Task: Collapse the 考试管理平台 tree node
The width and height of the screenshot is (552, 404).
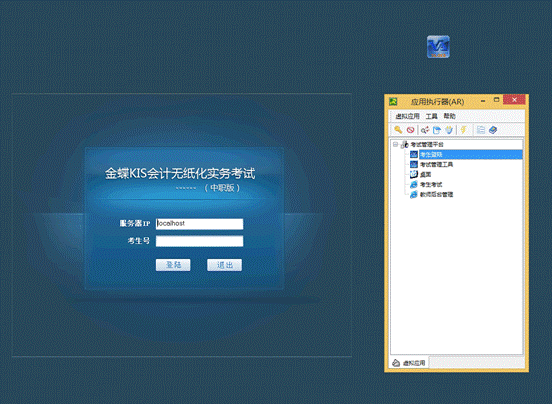Action: click(x=395, y=144)
